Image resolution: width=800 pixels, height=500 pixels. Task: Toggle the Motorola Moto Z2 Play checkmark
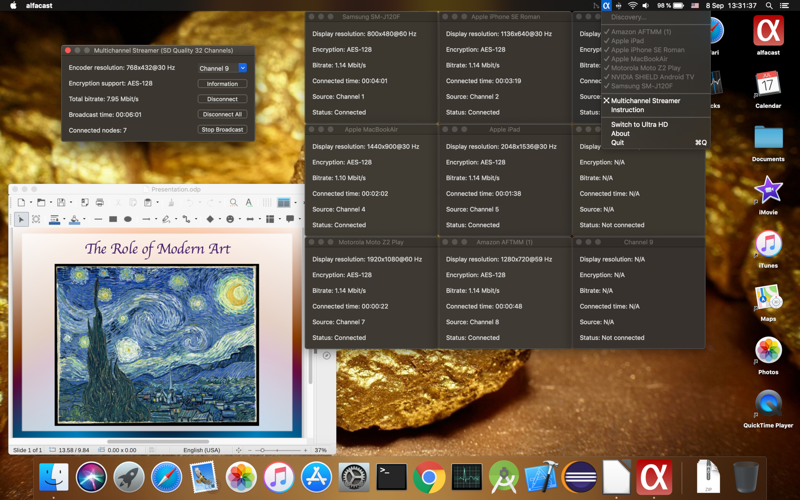[x=645, y=68]
